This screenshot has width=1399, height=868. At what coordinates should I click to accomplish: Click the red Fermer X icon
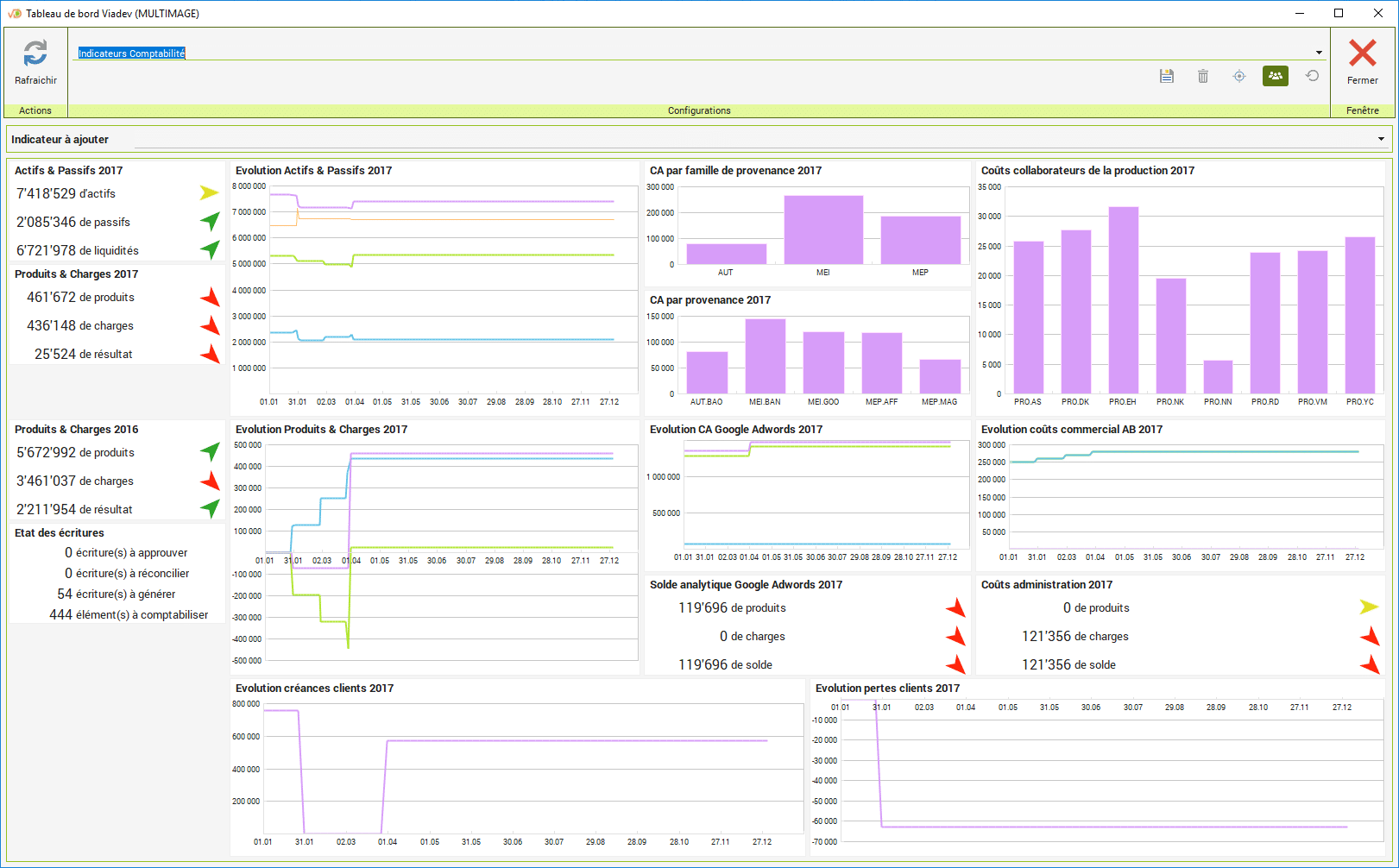(x=1362, y=53)
